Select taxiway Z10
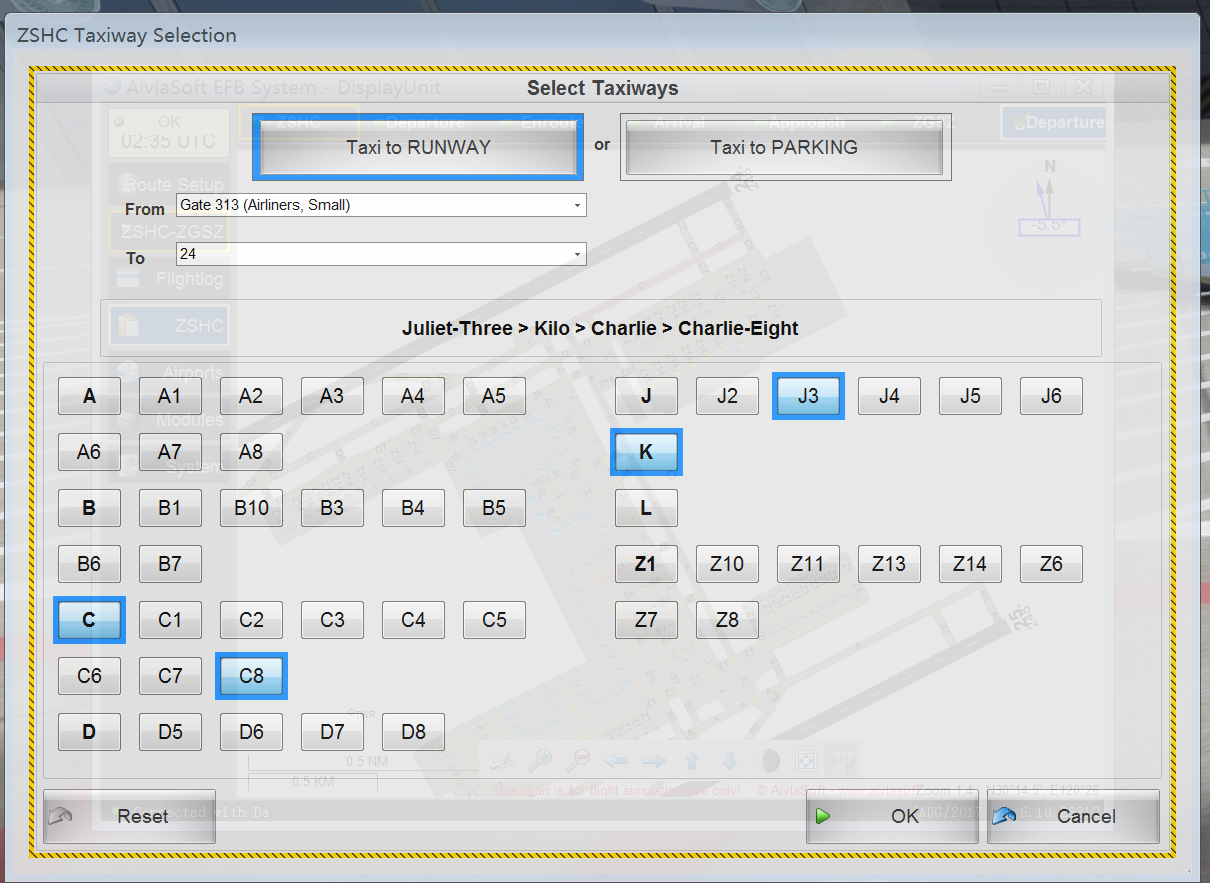This screenshot has height=883, width=1210. tap(727, 564)
